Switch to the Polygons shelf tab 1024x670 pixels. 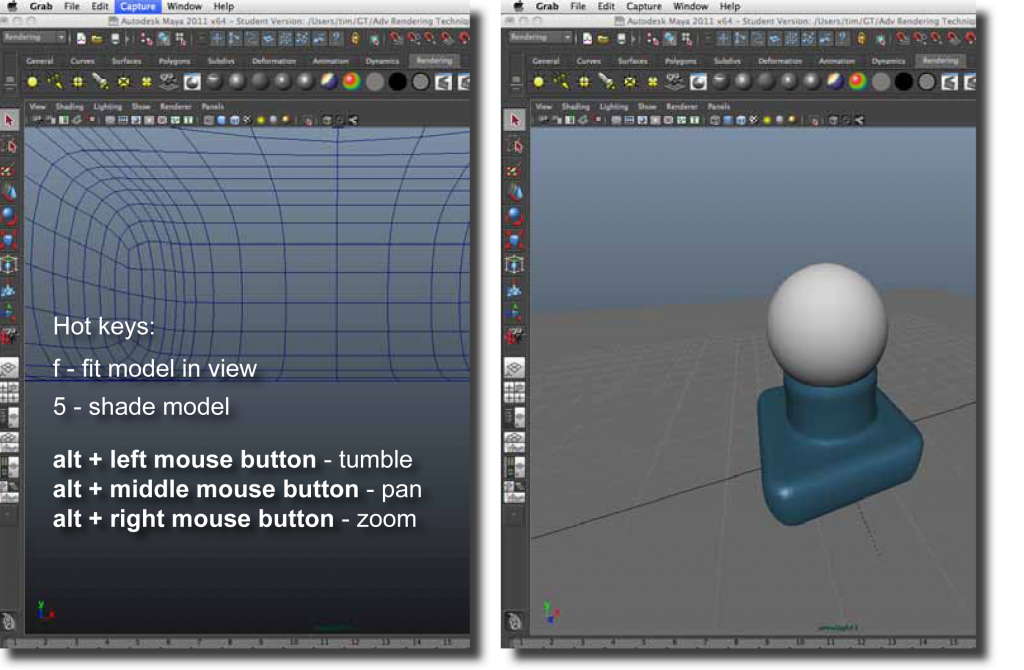point(174,60)
